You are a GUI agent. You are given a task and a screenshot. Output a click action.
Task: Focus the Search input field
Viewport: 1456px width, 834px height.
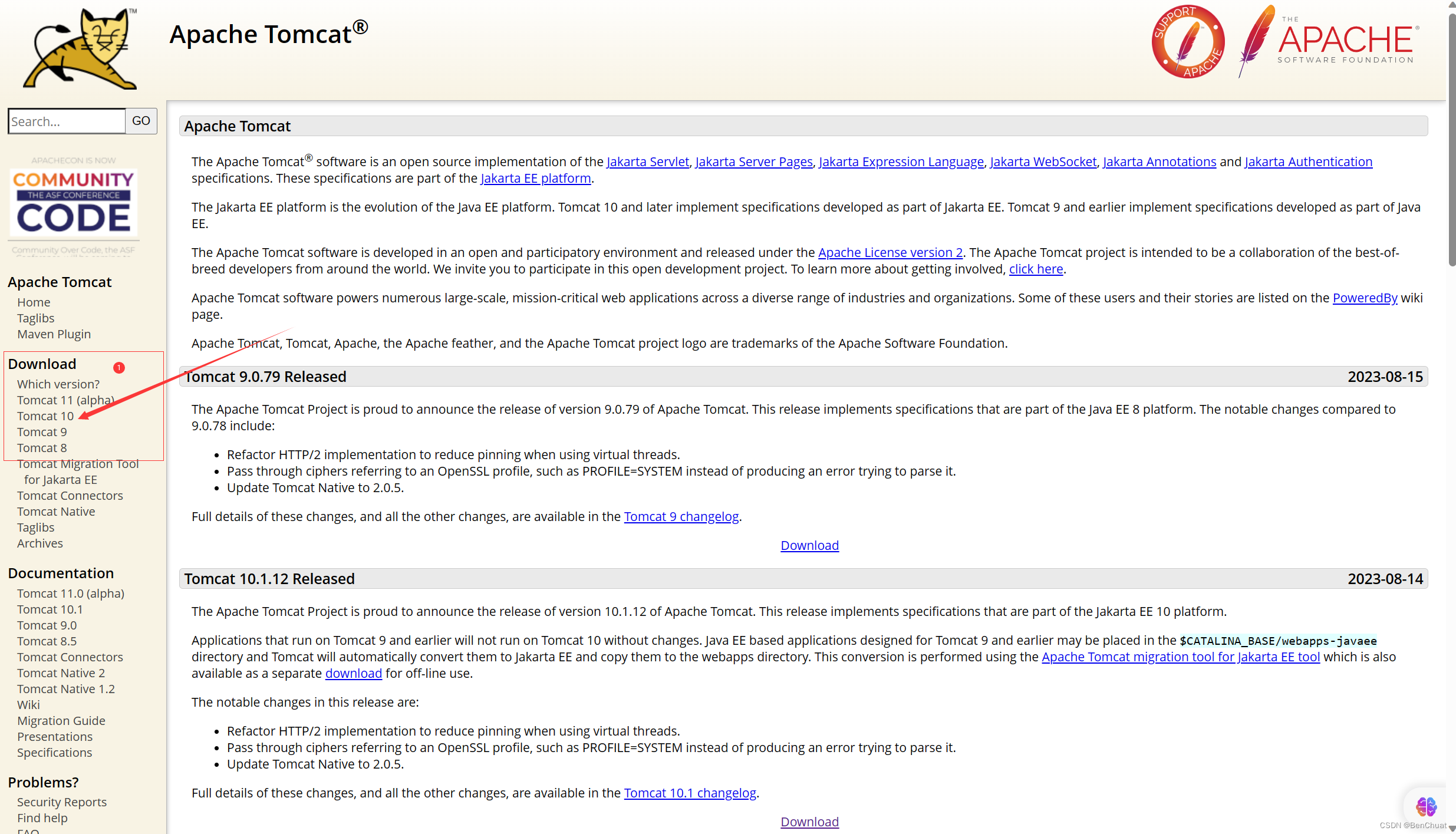[67, 121]
